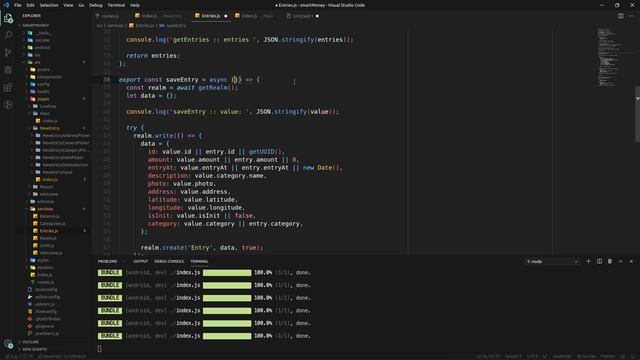Show the Output panel tab
The height and width of the screenshot is (360, 640).
(x=140, y=261)
